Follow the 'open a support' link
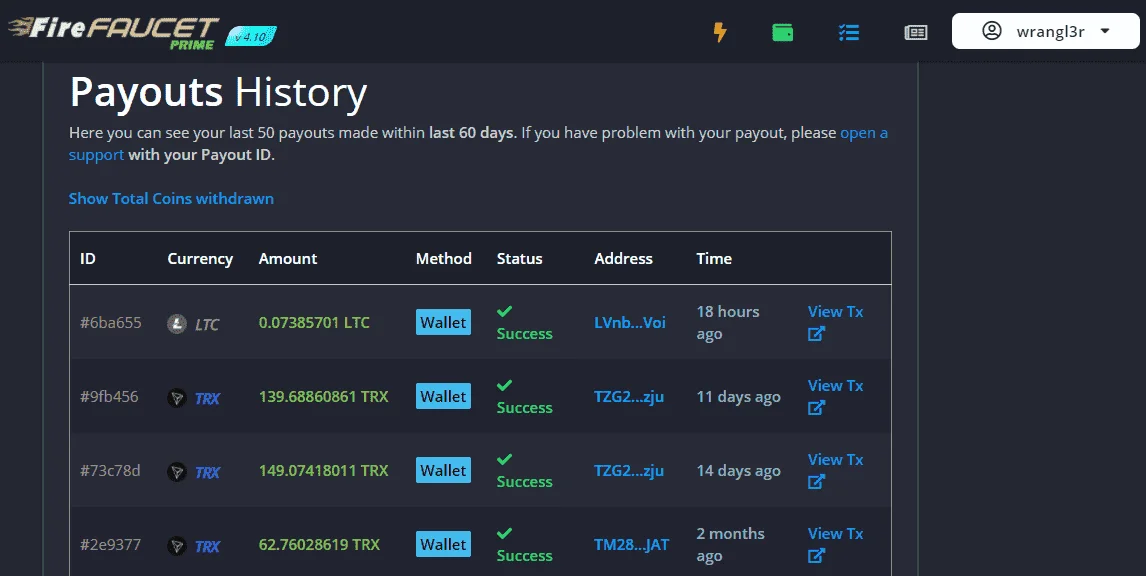 pos(864,133)
